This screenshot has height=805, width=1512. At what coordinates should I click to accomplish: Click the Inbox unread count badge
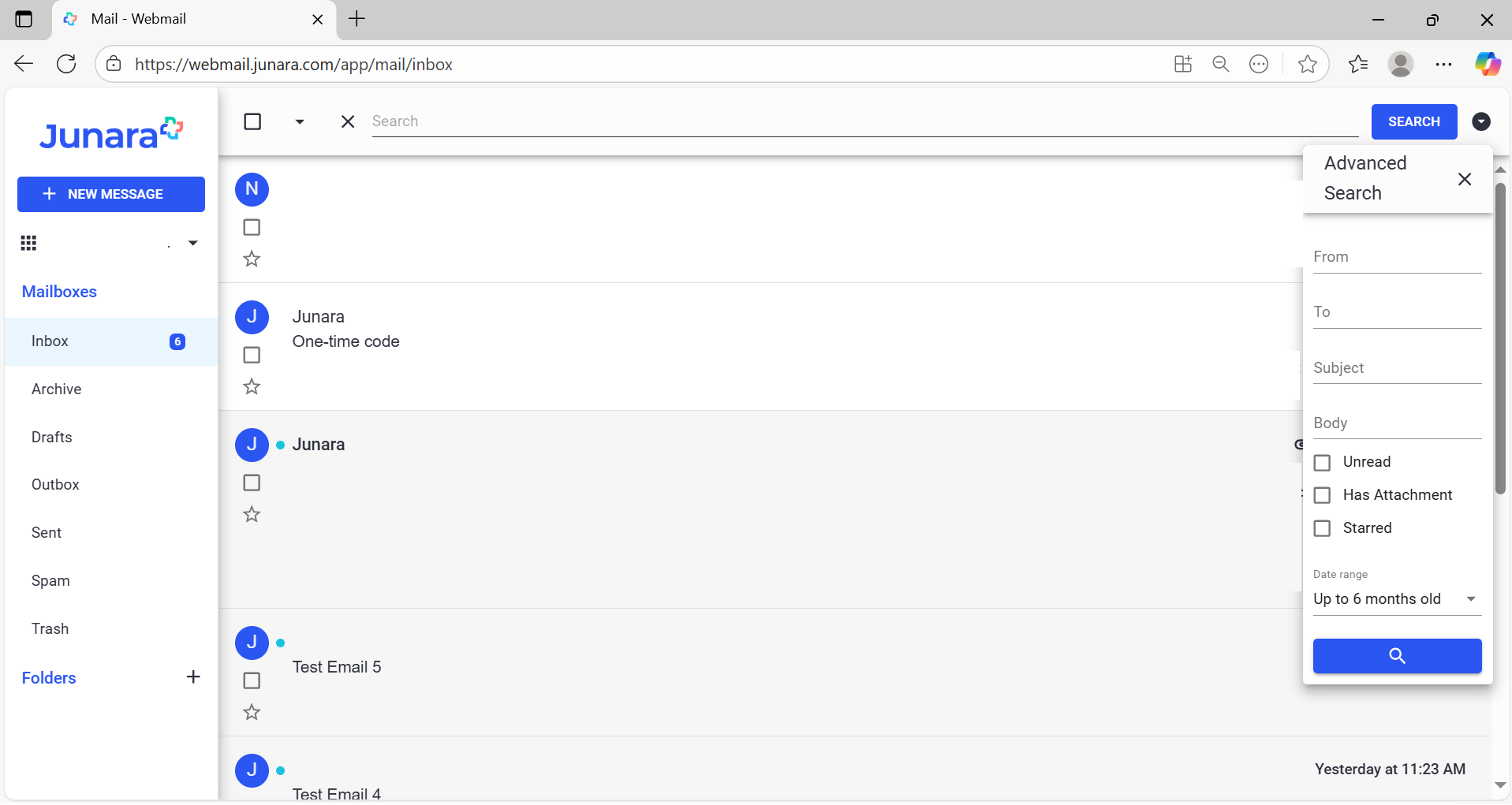[x=177, y=341]
